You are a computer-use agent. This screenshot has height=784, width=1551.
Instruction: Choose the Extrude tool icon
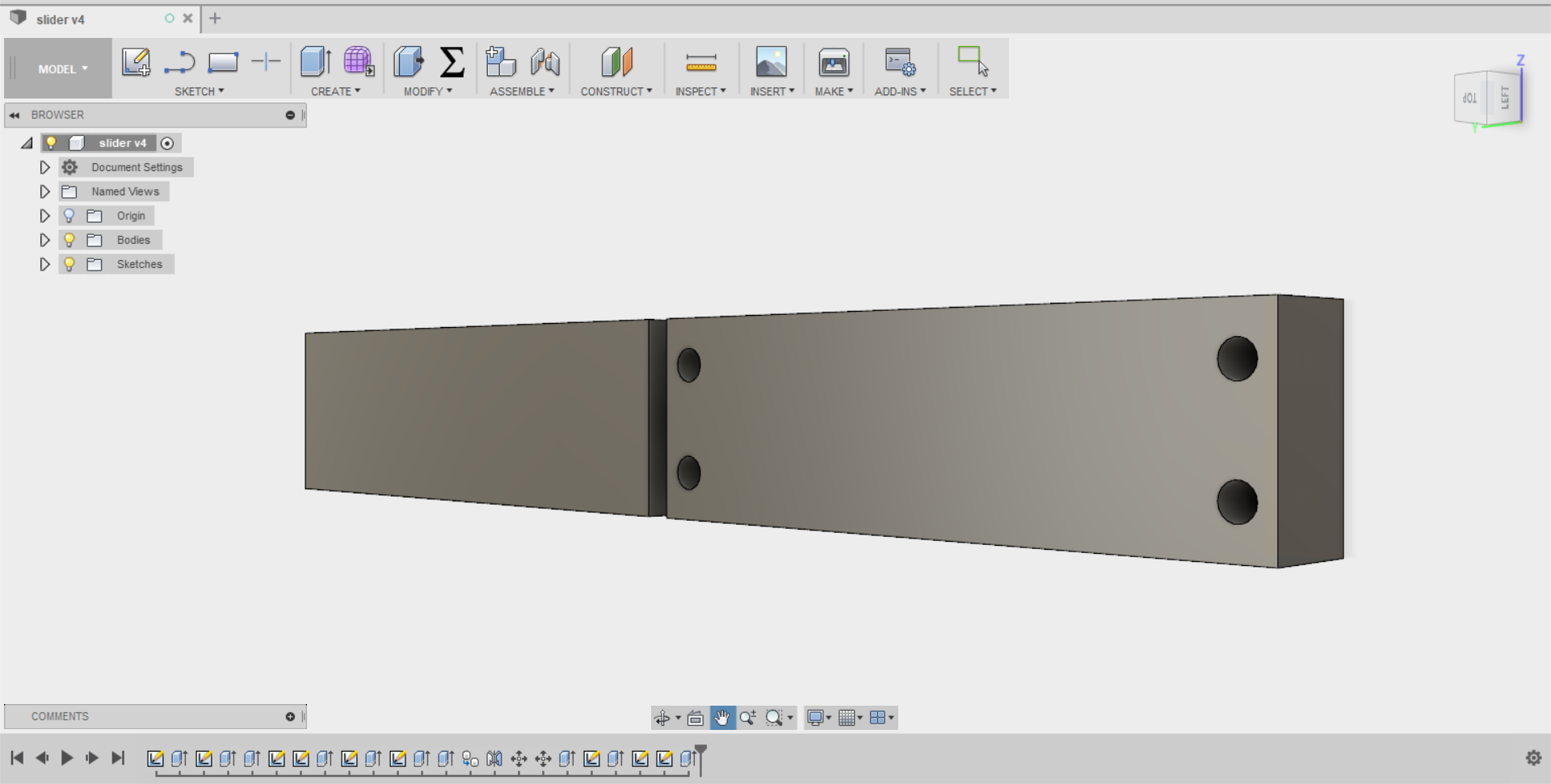point(316,61)
